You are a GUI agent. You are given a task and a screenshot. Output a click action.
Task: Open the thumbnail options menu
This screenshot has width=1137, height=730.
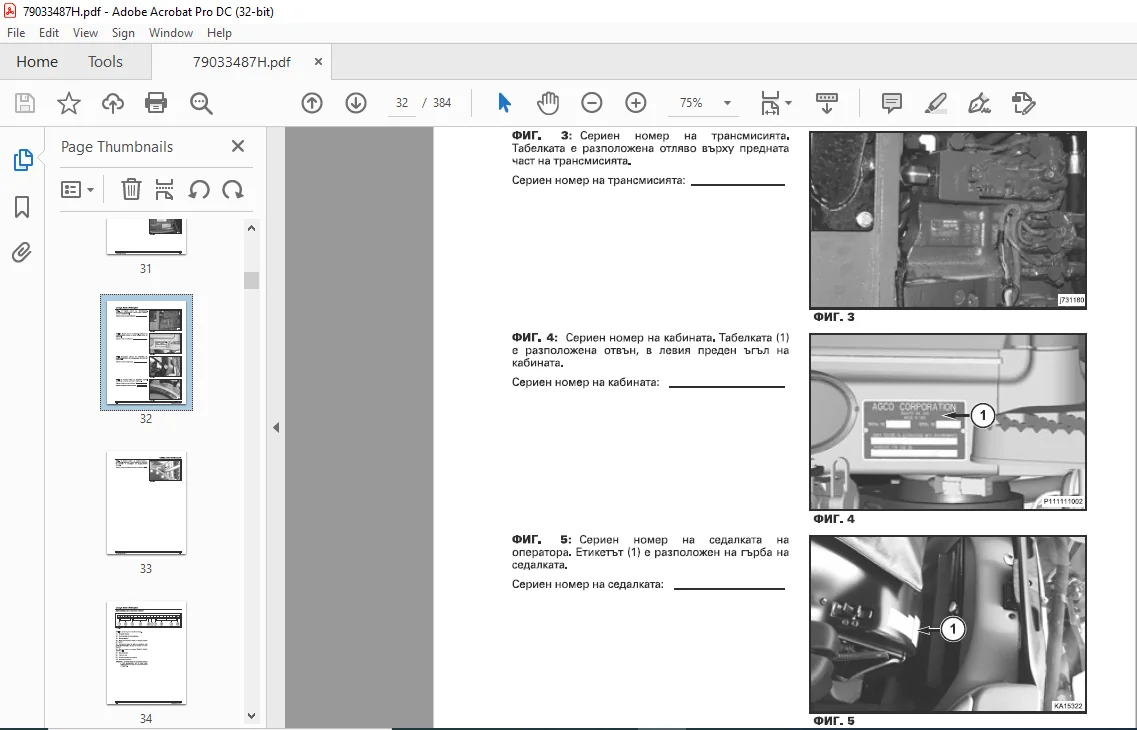tap(78, 190)
